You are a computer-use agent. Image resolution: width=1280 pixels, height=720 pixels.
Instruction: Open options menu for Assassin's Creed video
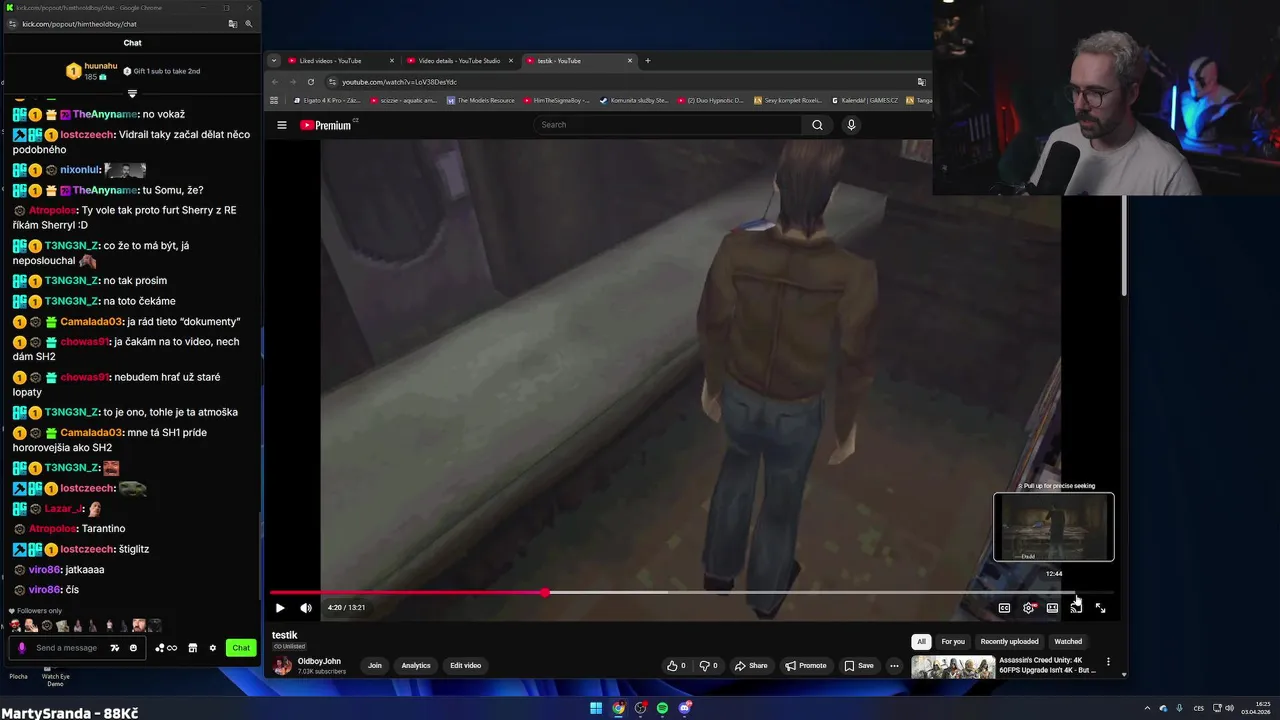pos(1108,662)
